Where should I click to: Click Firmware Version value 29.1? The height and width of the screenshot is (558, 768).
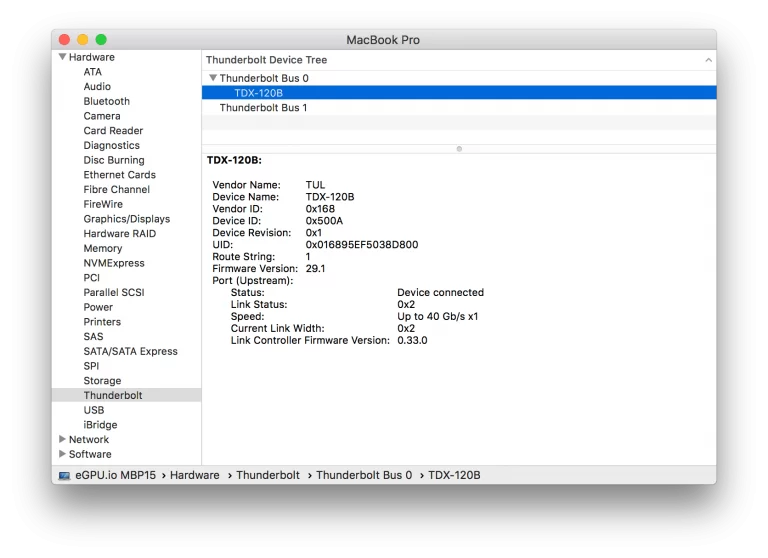[x=315, y=268]
